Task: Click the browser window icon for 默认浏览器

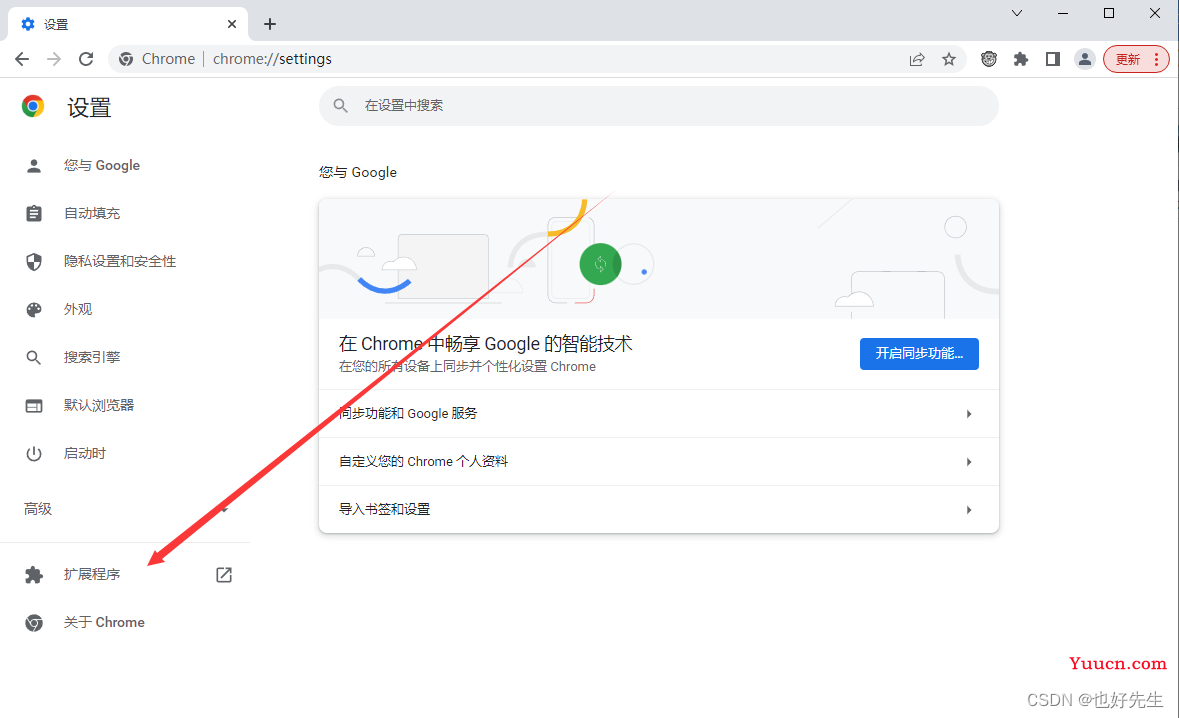Action: 34,406
